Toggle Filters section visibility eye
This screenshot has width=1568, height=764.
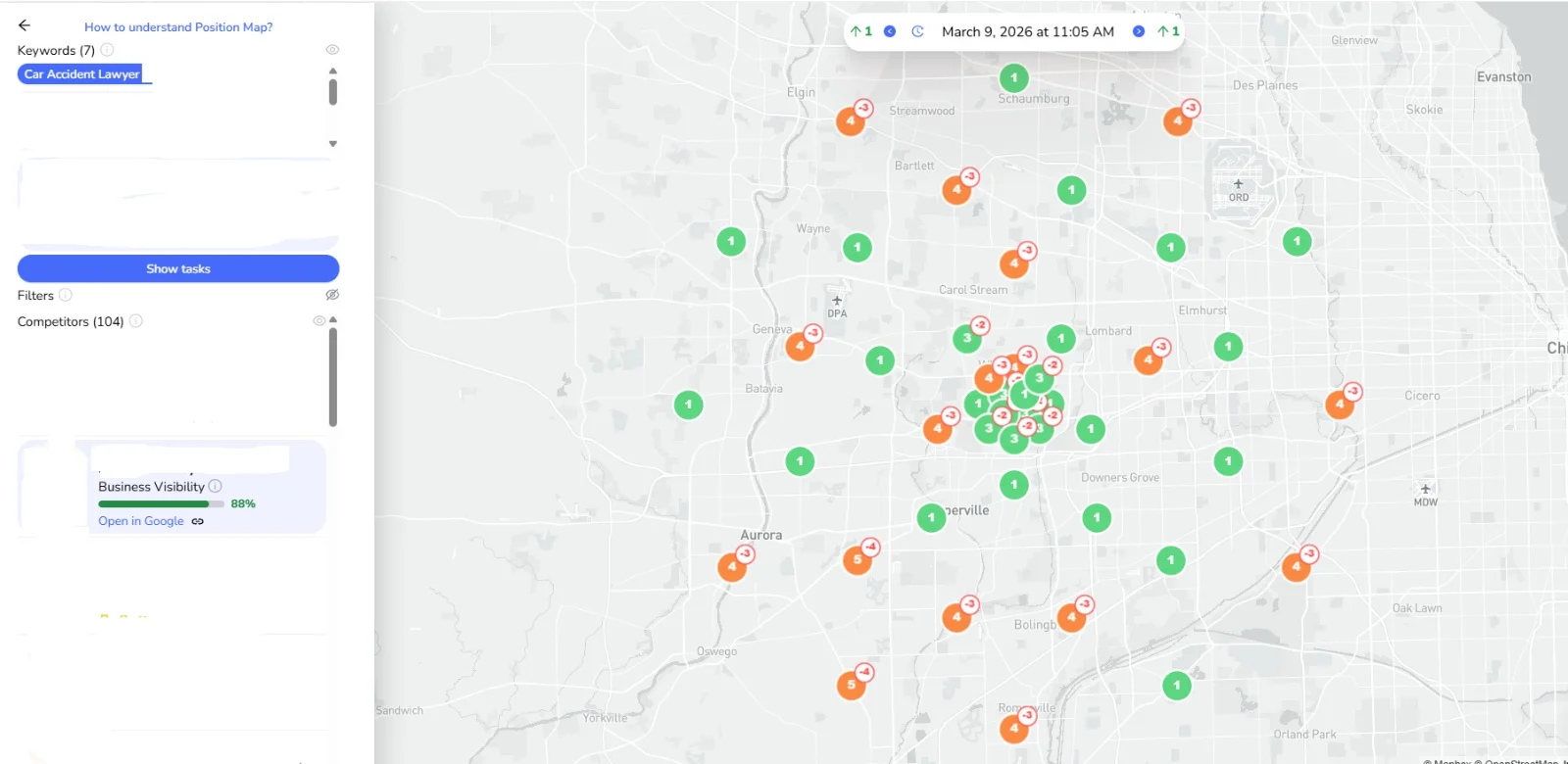coord(332,295)
